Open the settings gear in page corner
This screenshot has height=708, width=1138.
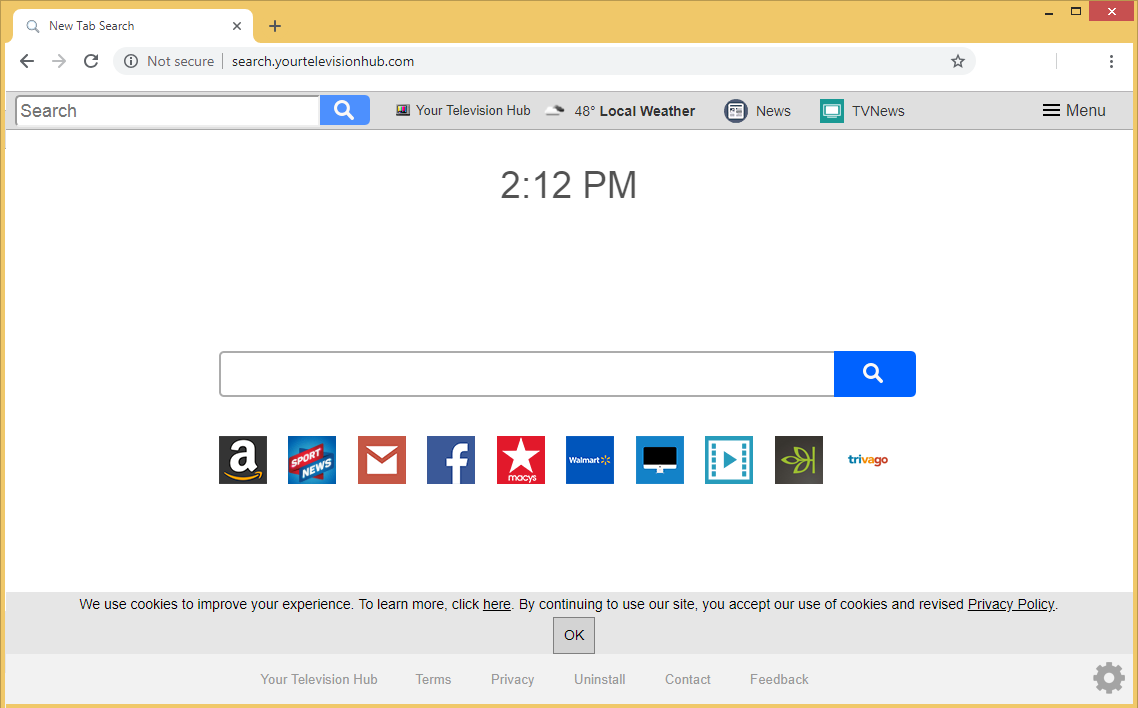[x=1108, y=678]
